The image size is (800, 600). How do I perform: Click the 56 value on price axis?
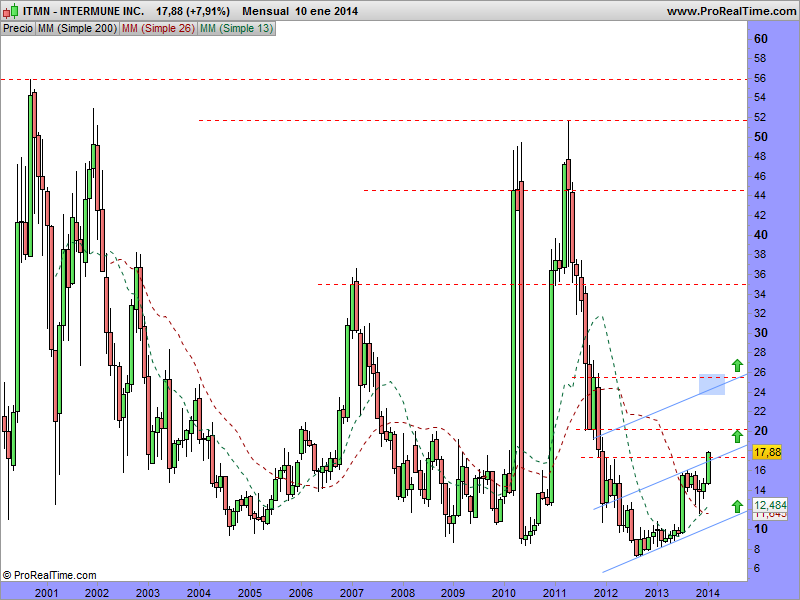point(760,78)
